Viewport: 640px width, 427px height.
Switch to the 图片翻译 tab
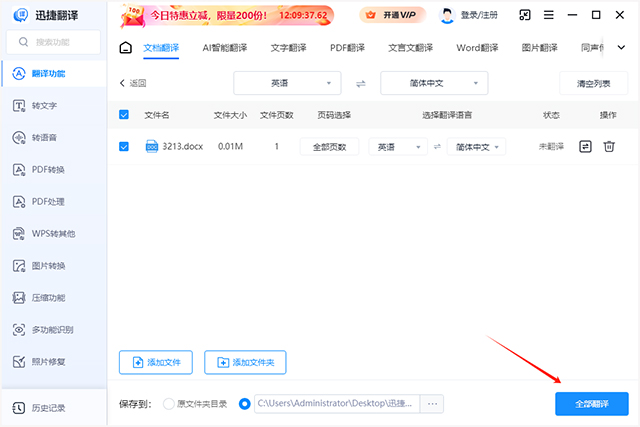540,48
